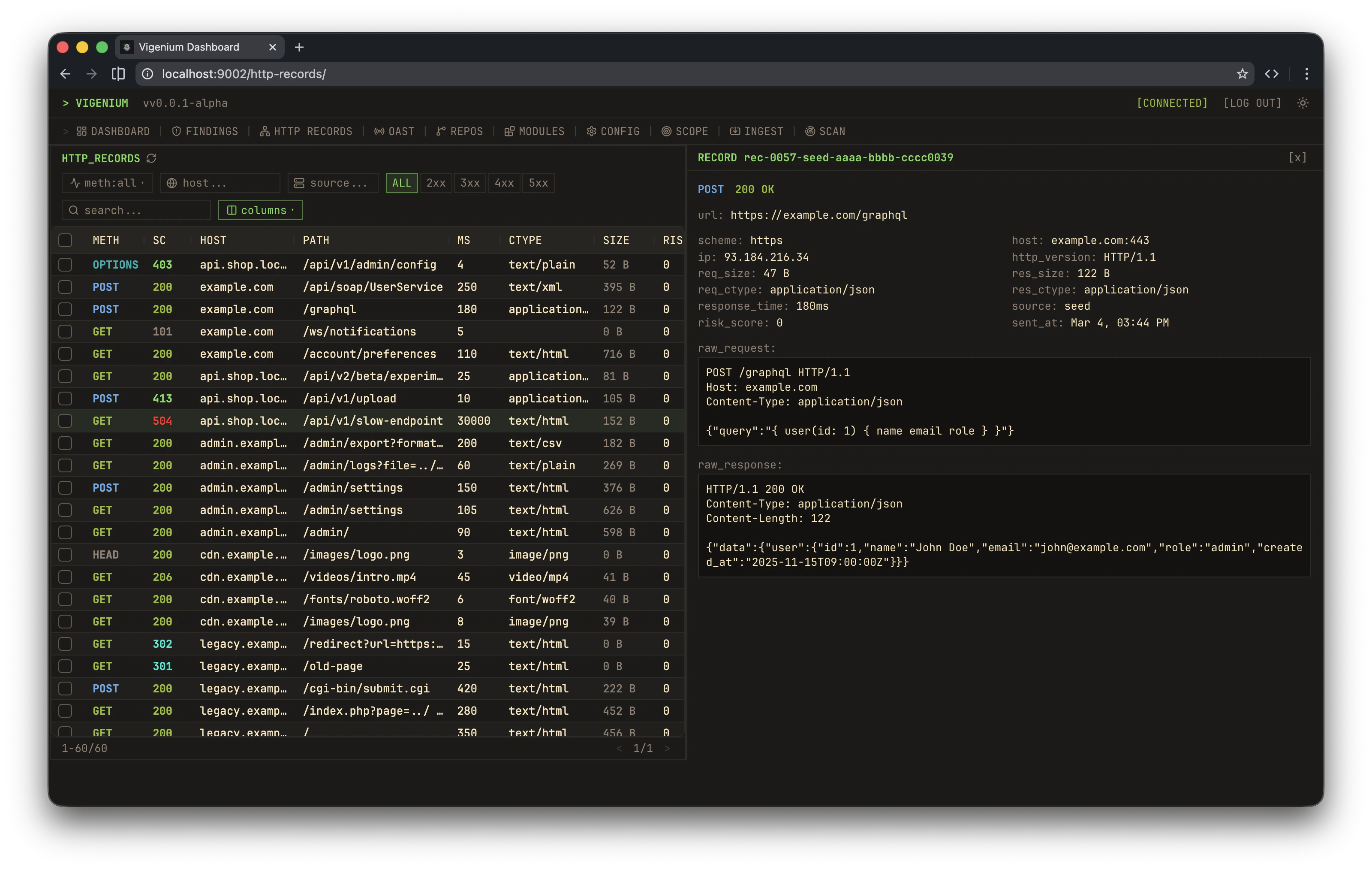Navigate to the FINDINGS section

(205, 131)
